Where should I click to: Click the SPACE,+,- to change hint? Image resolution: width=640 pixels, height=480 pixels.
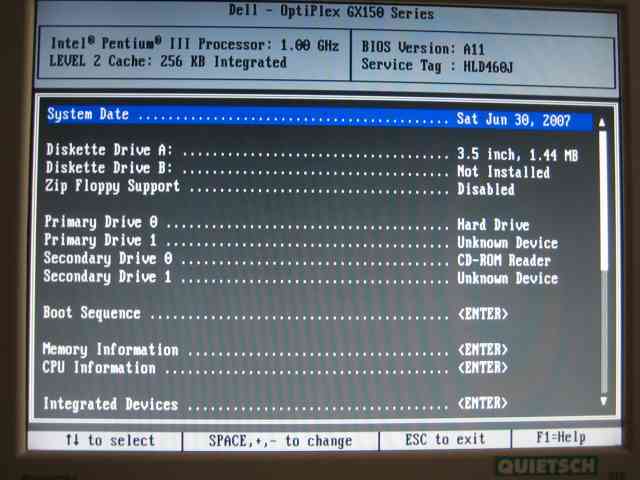(280, 441)
